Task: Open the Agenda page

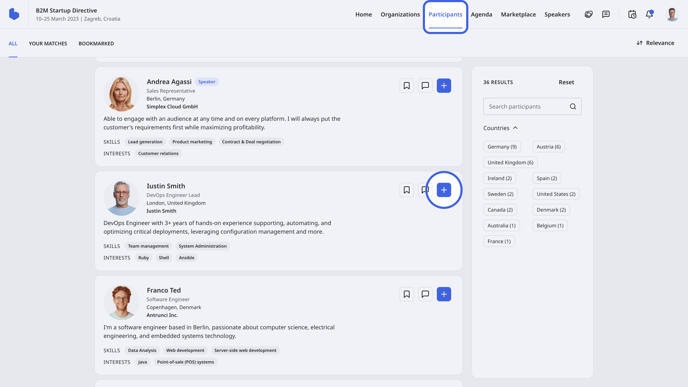Action: pos(481,14)
